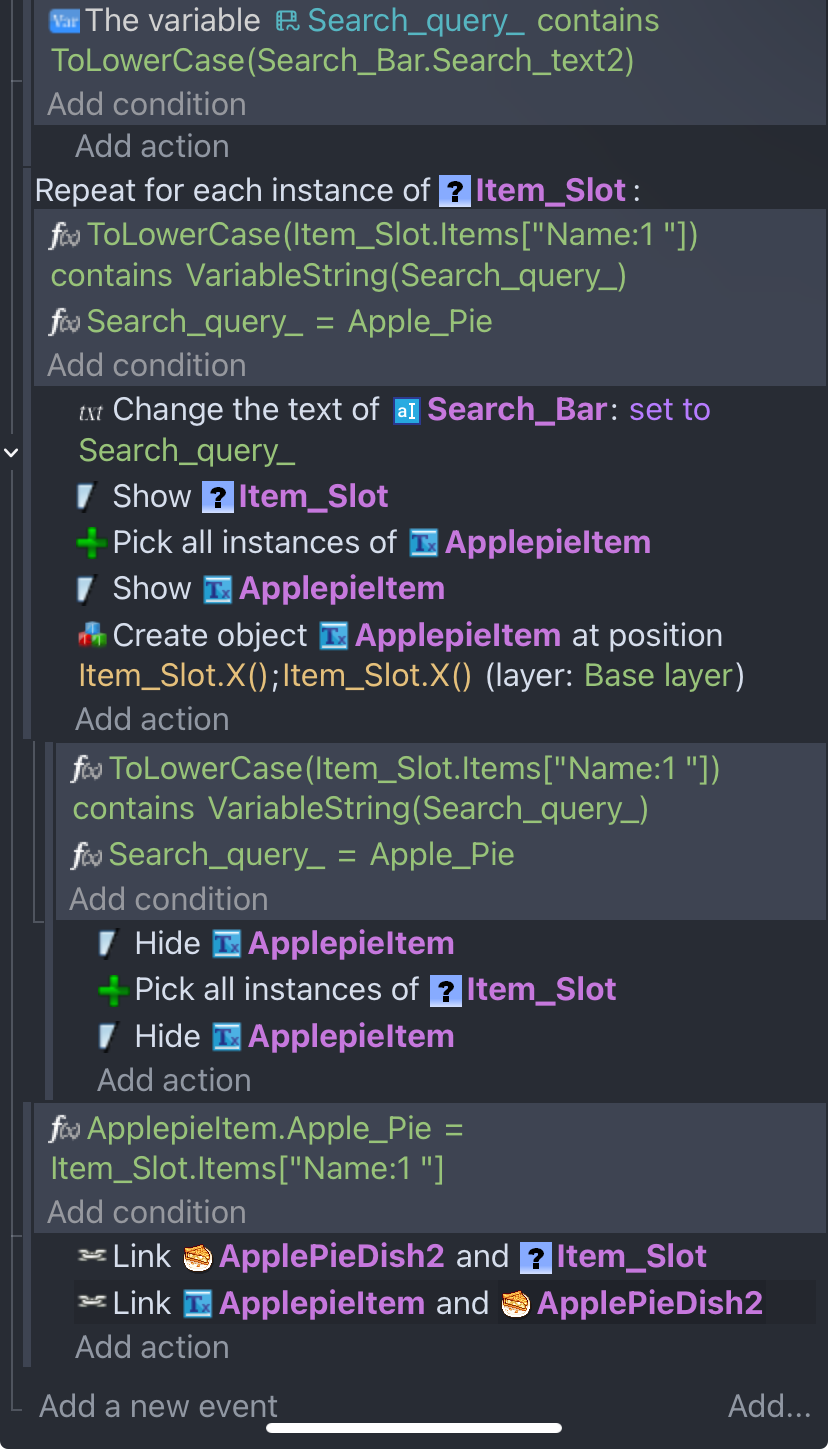Open the Add... dropdown at bottom right
This screenshot has width=828, height=1449.
768,1406
